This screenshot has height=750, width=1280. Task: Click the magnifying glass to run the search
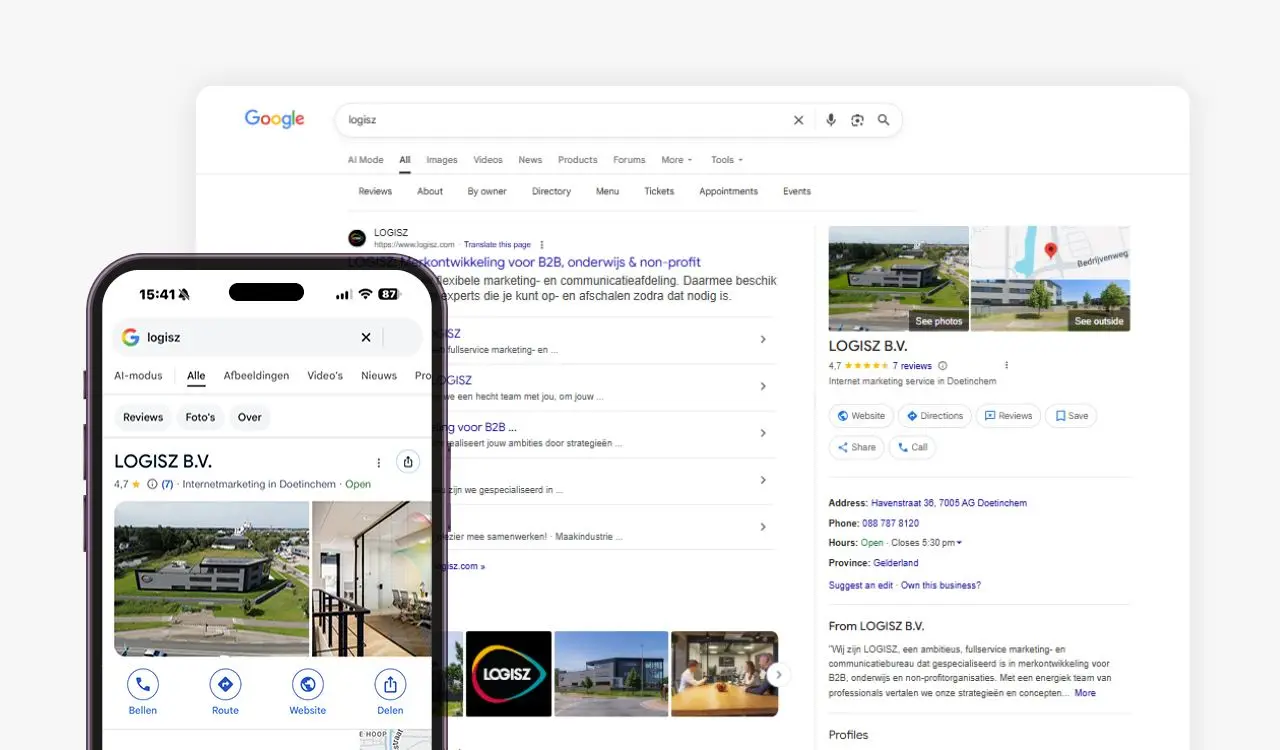tap(883, 119)
